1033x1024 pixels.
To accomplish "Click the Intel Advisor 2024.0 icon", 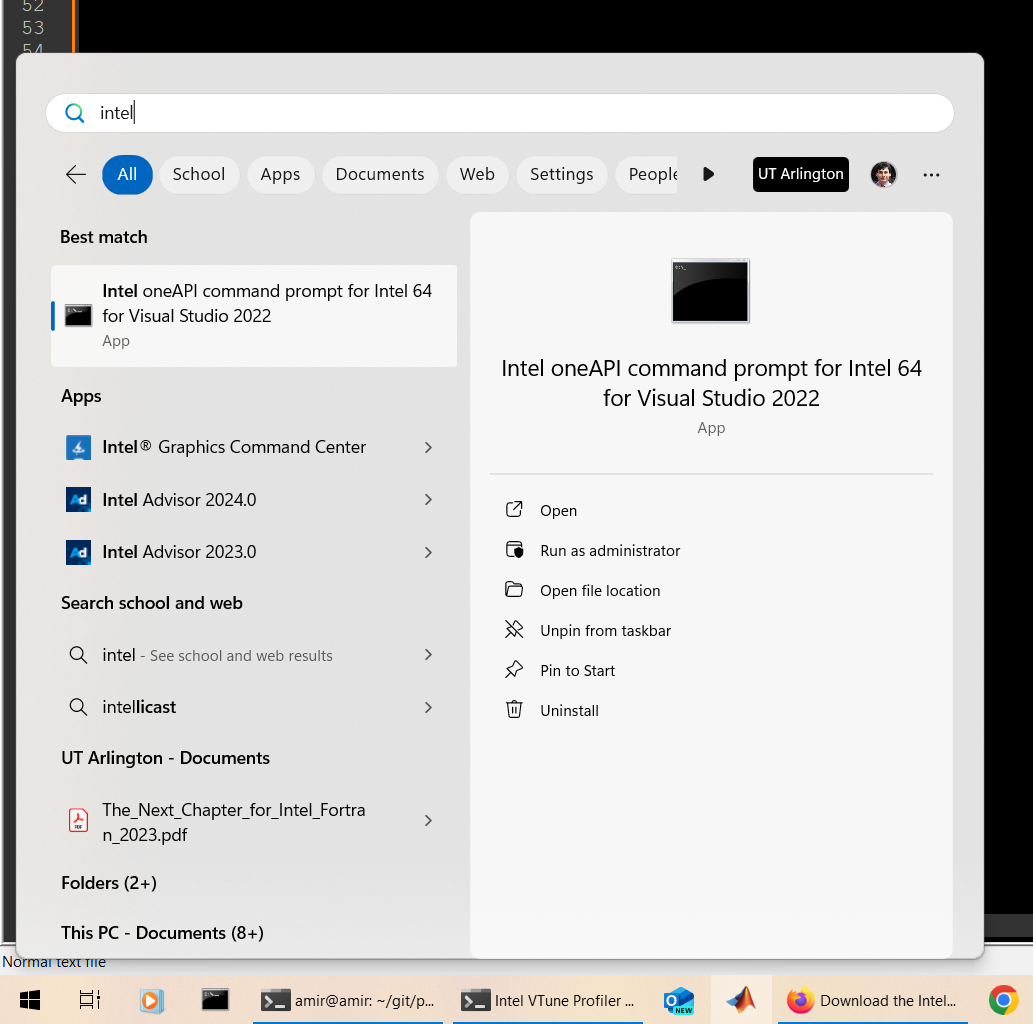I will [78, 500].
